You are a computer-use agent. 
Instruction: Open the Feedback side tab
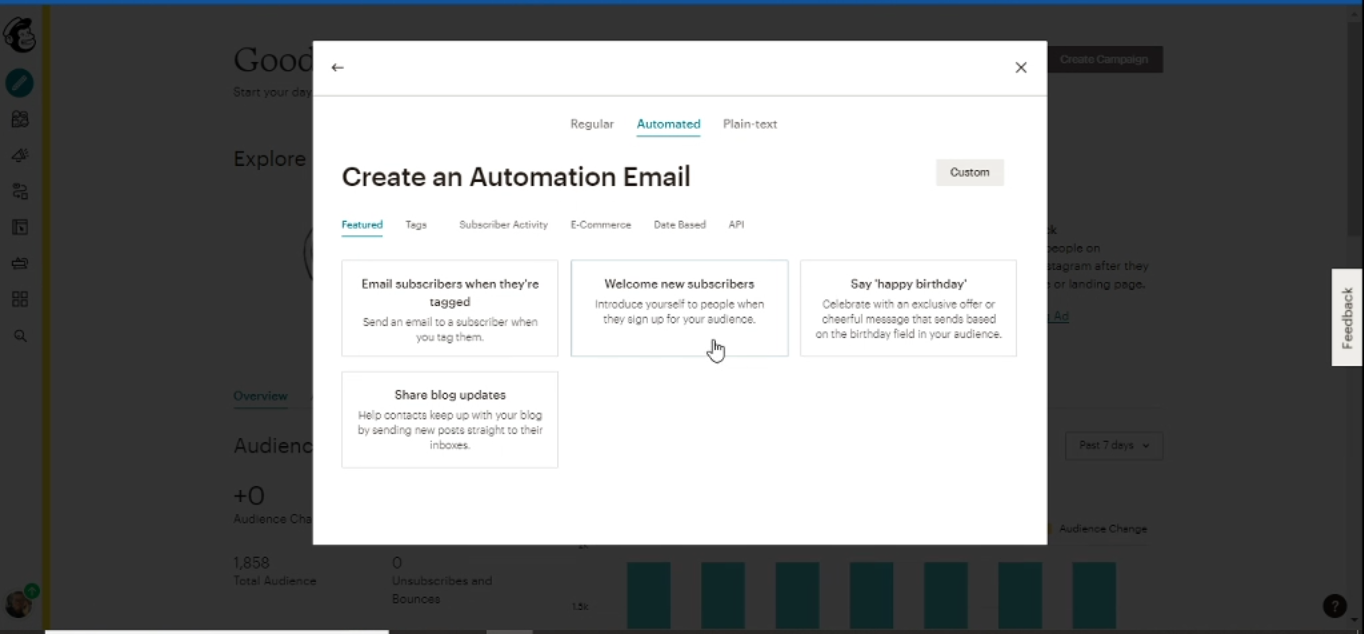click(x=1347, y=317)
